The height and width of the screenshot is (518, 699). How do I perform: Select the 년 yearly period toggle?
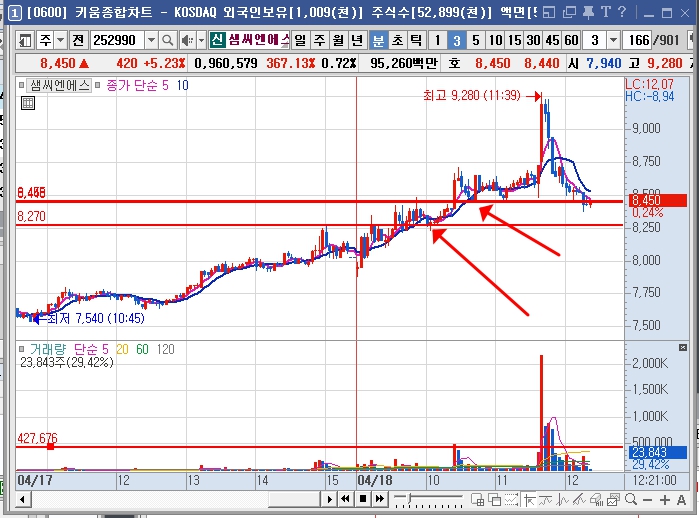pyautogui.click(x=357, y=41)
